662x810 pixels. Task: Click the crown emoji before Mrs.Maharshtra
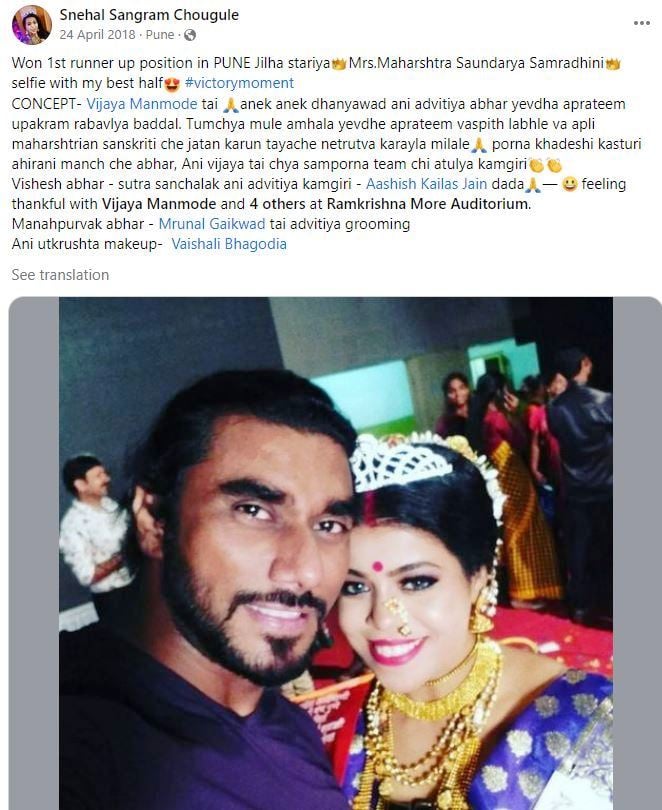pos(339,64)
